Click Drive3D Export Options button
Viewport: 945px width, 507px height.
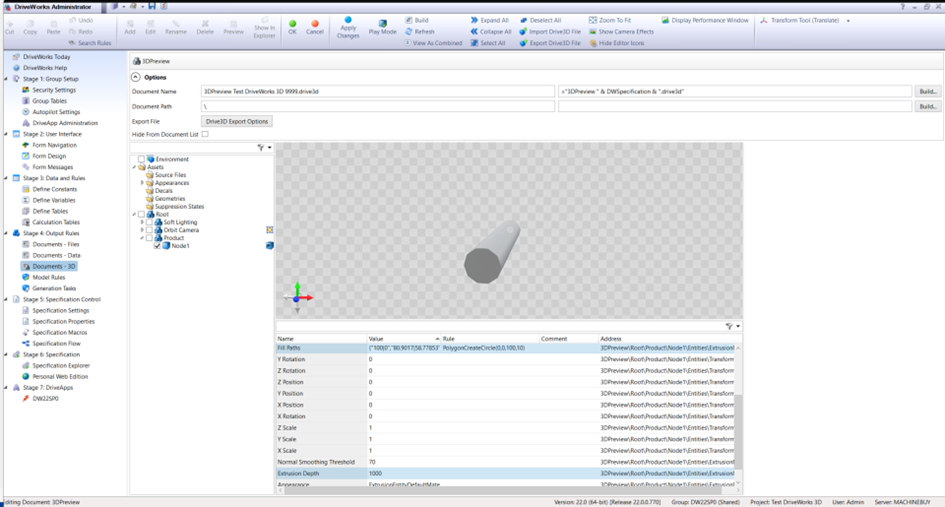237,121
